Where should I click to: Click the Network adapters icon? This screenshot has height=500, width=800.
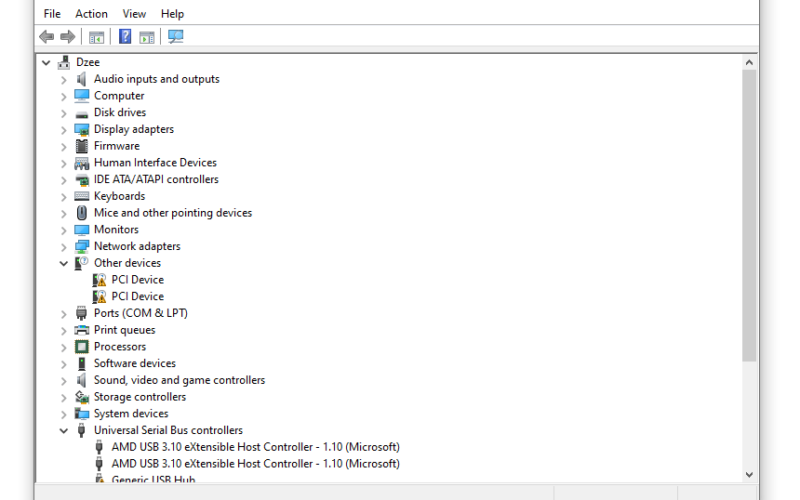point(82,246)
